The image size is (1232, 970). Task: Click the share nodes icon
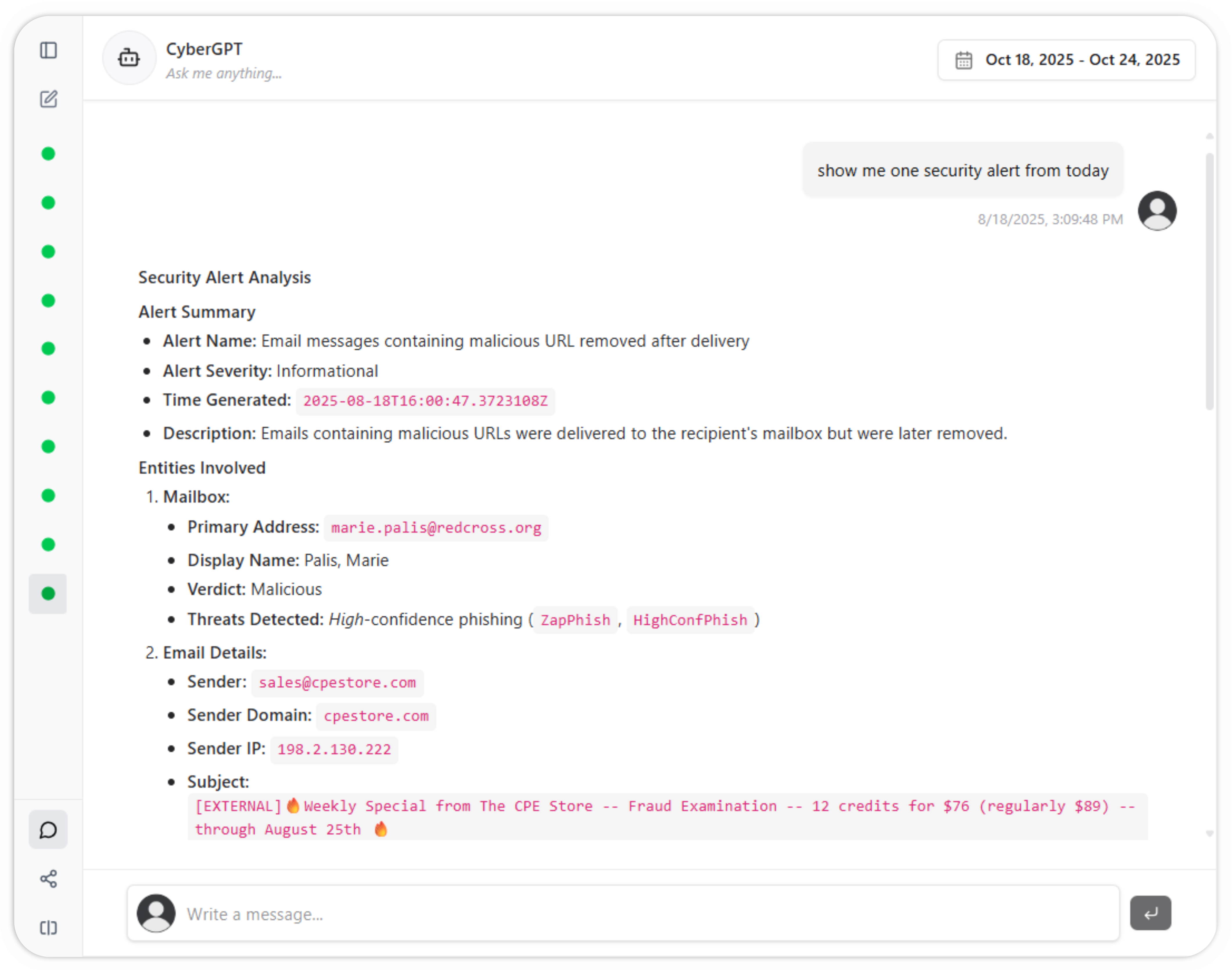pyautogui.click(x=48, y=879)
